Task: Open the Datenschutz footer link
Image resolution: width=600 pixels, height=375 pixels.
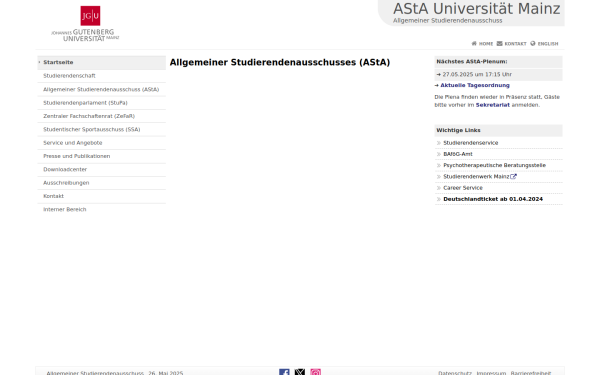Action: 455,373
